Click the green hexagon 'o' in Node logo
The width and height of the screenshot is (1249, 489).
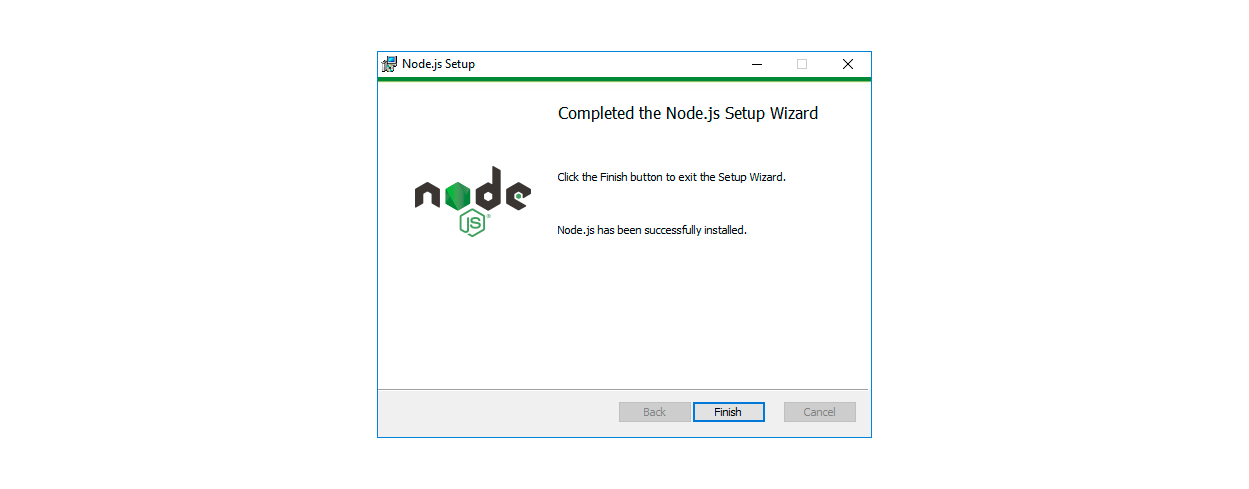458,195
